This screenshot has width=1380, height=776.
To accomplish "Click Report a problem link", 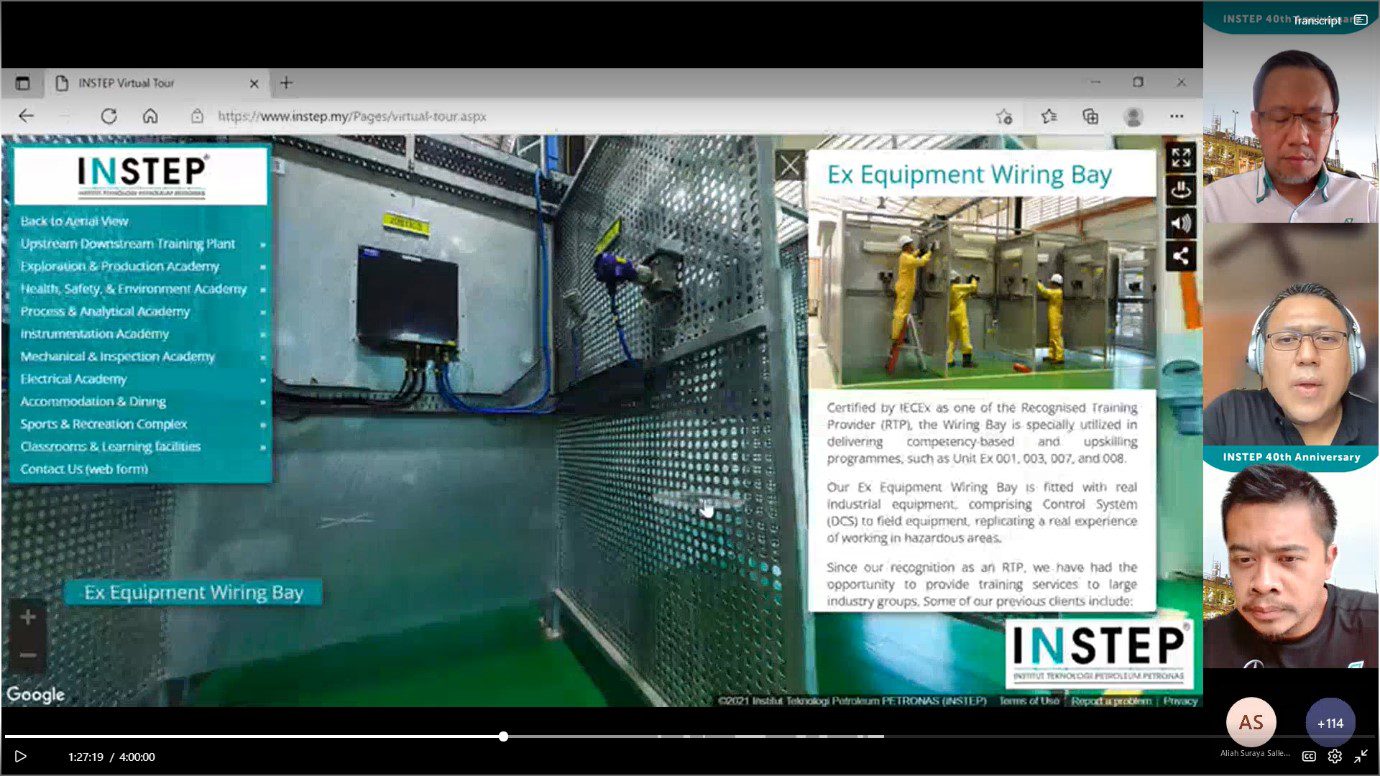I will pos(1111,701).
